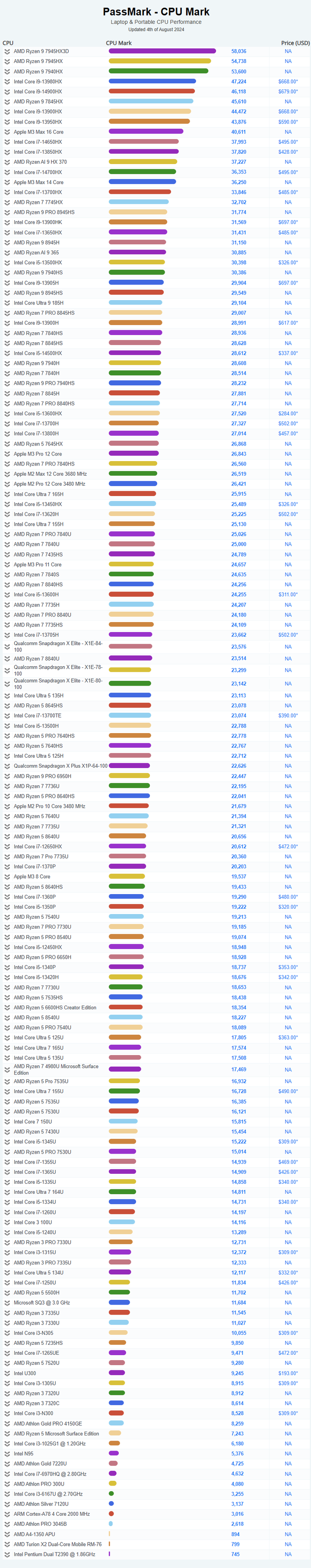The image size is (311, 1568).
Task: Expand the Qualcomm Snapdragon X Plus X1P-64-100 row
Action: pos(7,766)
